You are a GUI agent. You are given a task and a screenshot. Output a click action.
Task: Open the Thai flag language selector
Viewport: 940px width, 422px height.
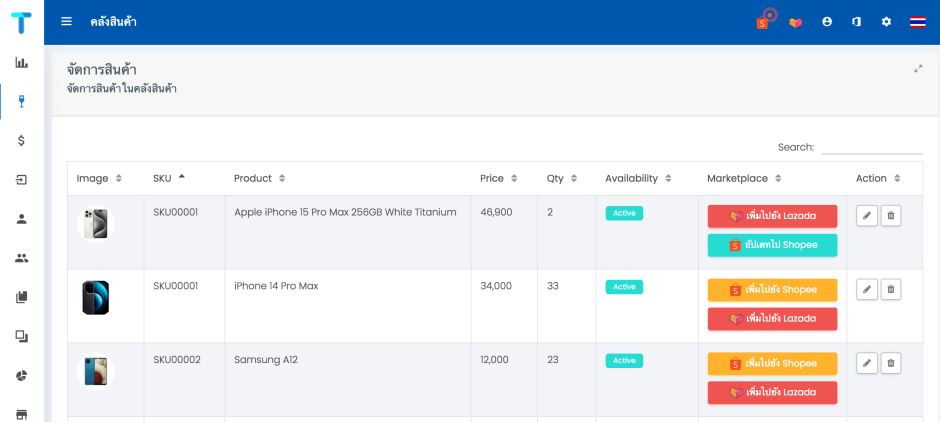tap(917, 22)
